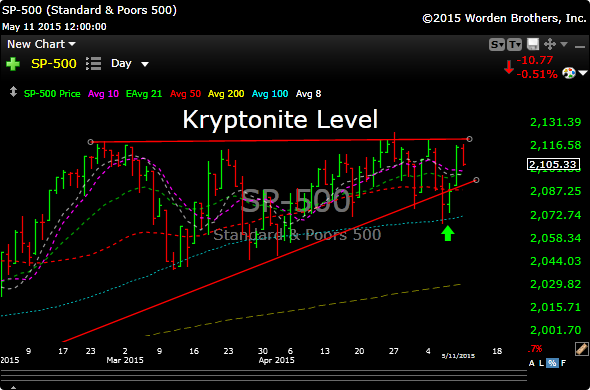Click the 2,058.34 price scale label
This screenshot has height=390, width=590.
point(555,238)
